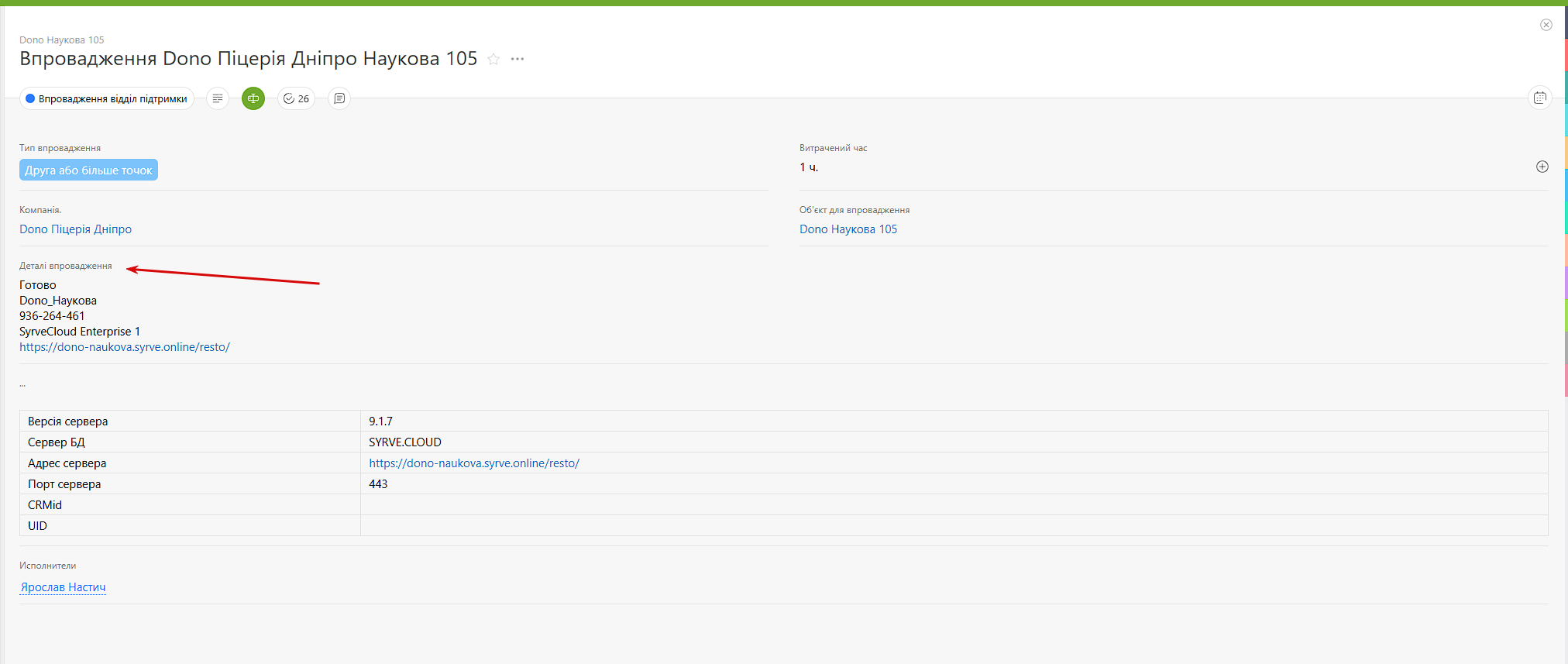Open the three-dots more options menu
1568x664 pixels.
point(518,59)
